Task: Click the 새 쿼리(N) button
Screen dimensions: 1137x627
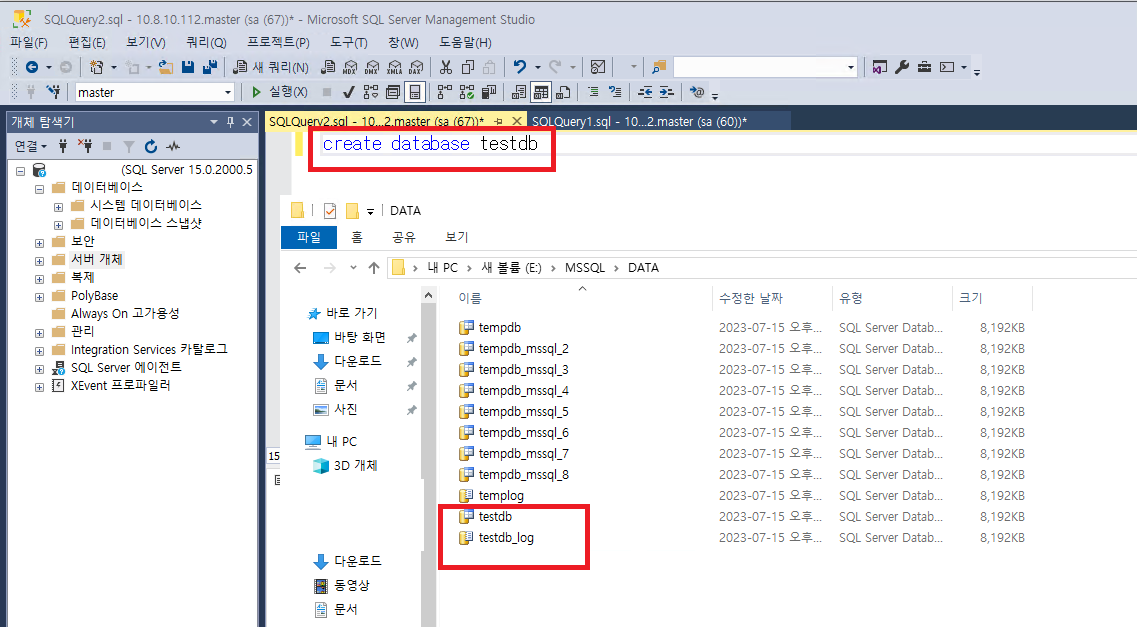Action: 270,67
